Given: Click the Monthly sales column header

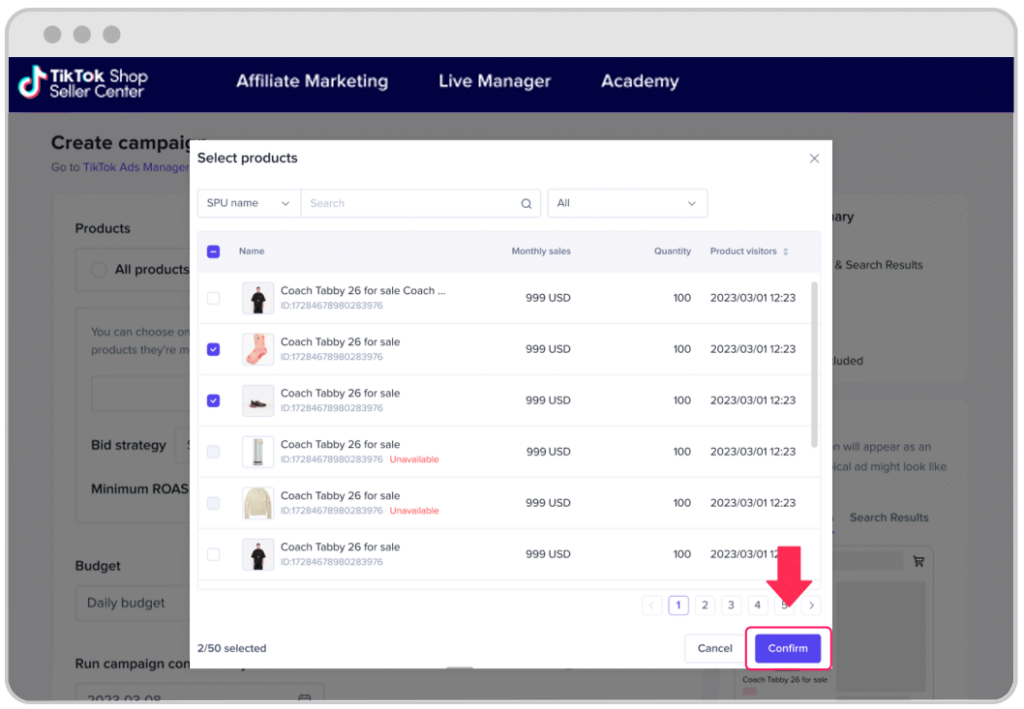Looking at the screenshot, I should (x=541, y=251).
